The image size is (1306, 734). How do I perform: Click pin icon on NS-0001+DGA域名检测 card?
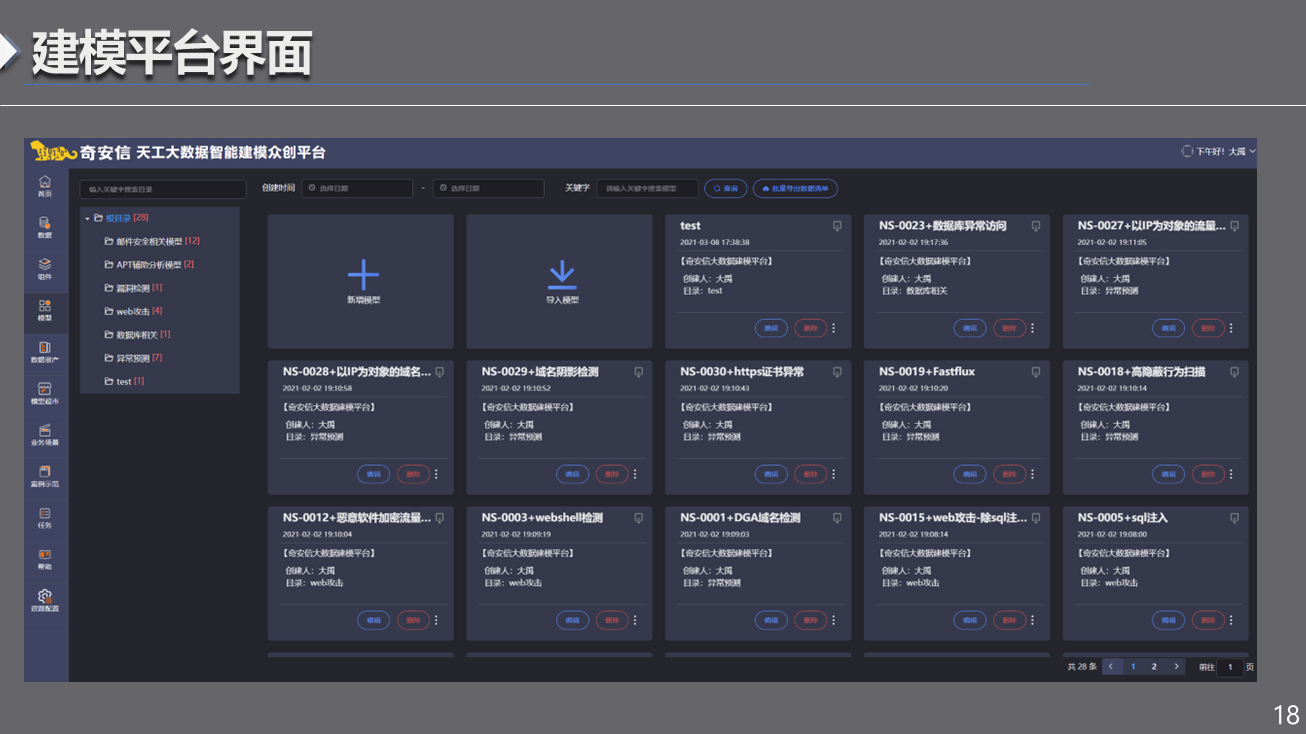tap(837, 518)
